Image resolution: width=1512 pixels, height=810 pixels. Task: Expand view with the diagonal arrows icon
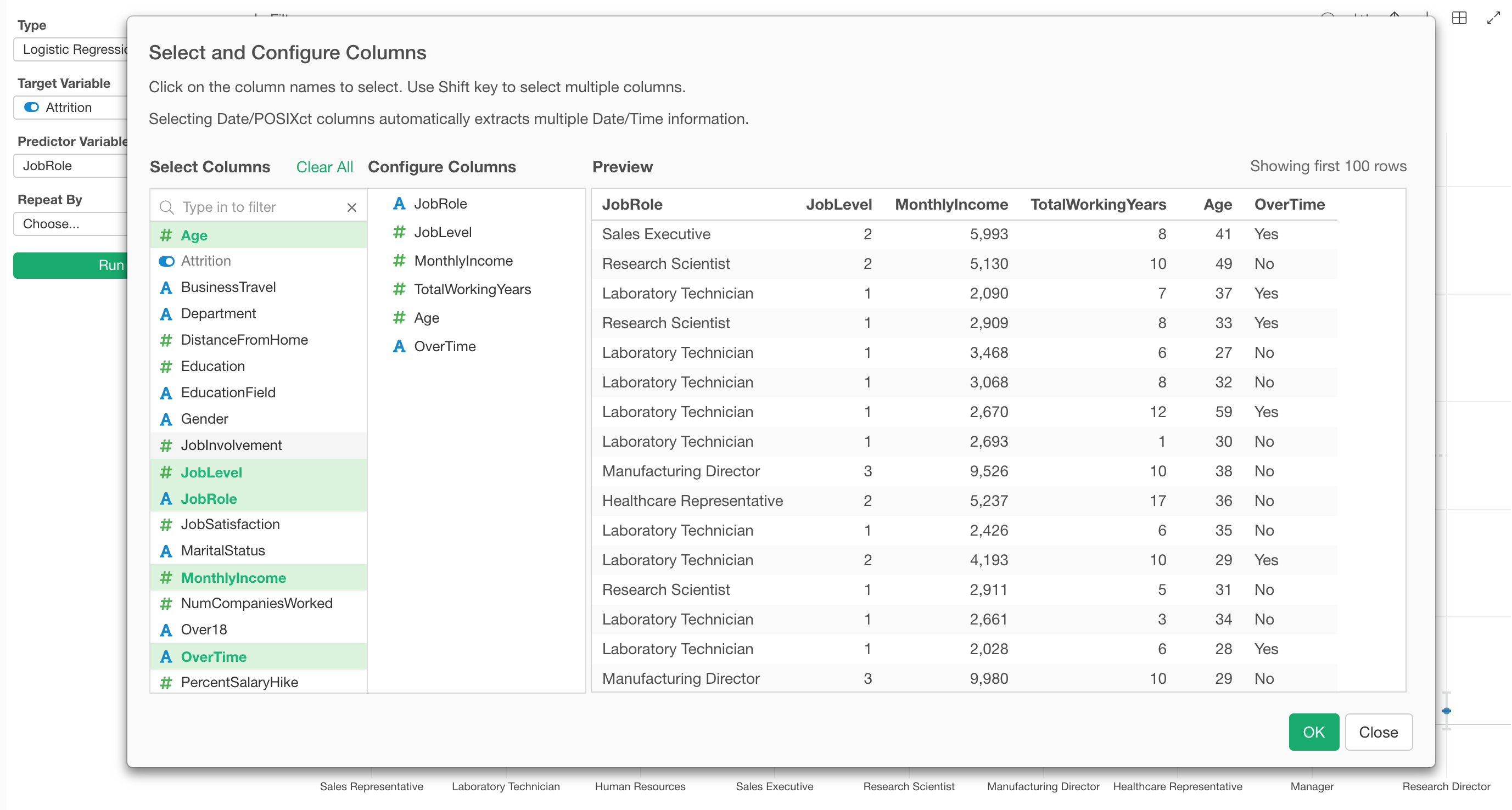[x=1494, y=18]
